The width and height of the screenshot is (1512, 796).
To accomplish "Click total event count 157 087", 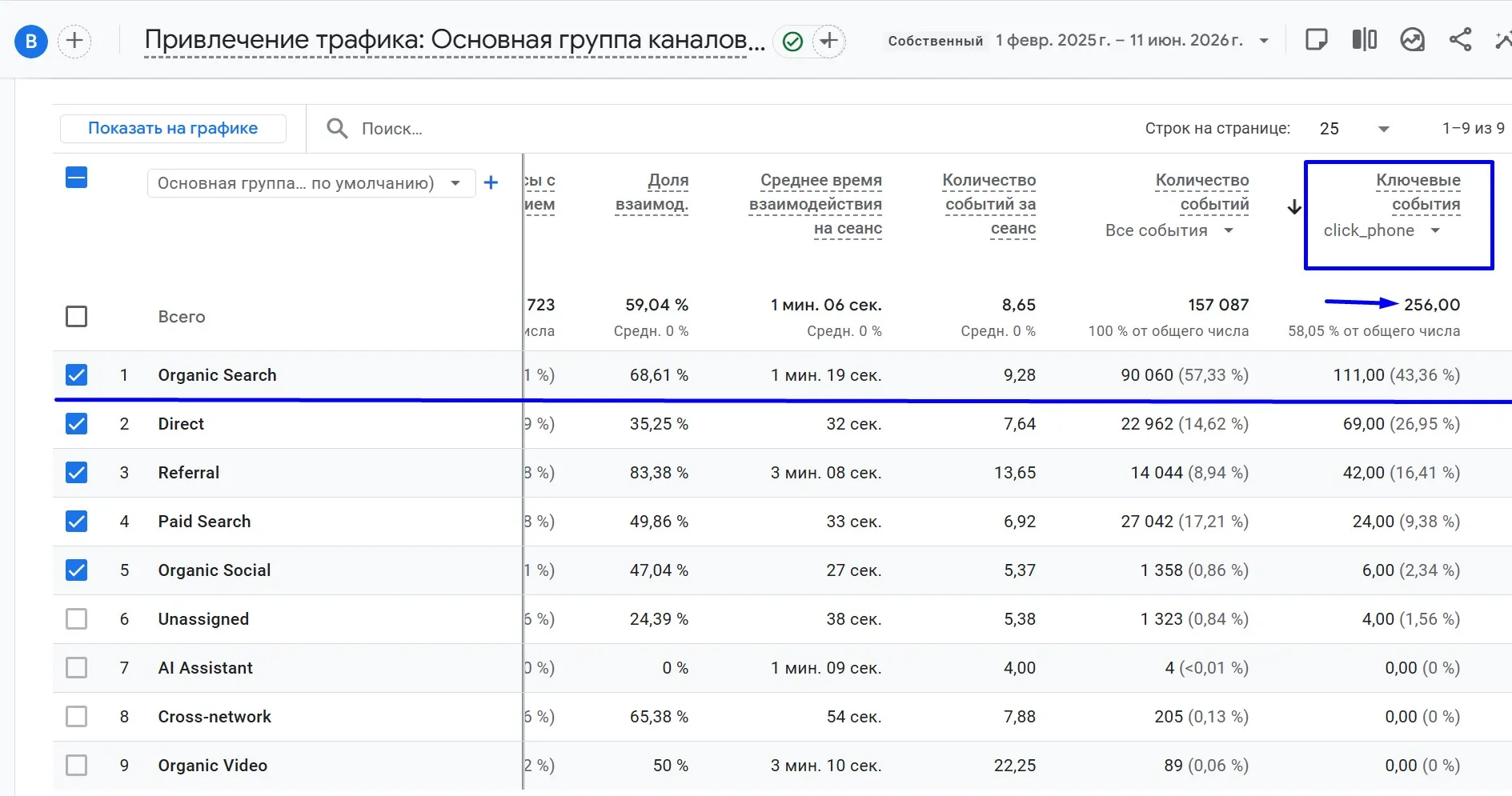I will tap(1218, 305).
